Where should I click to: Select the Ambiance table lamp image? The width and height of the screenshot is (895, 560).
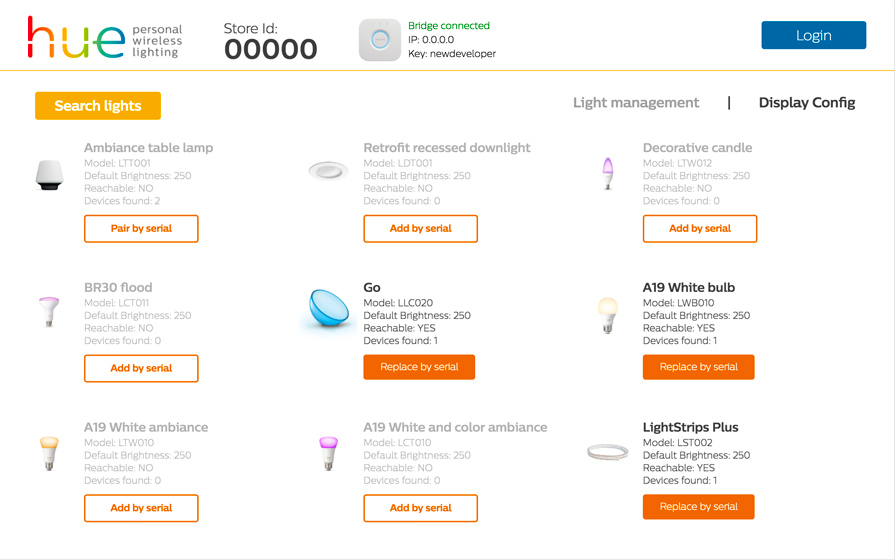click(x=49, y=175)
